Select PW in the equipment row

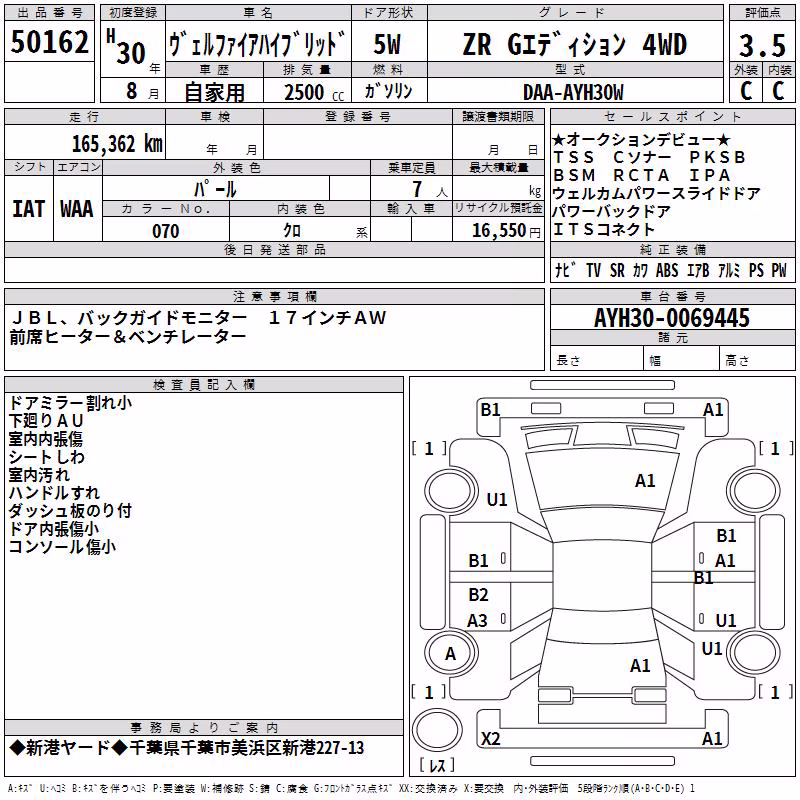pos(779,270)
